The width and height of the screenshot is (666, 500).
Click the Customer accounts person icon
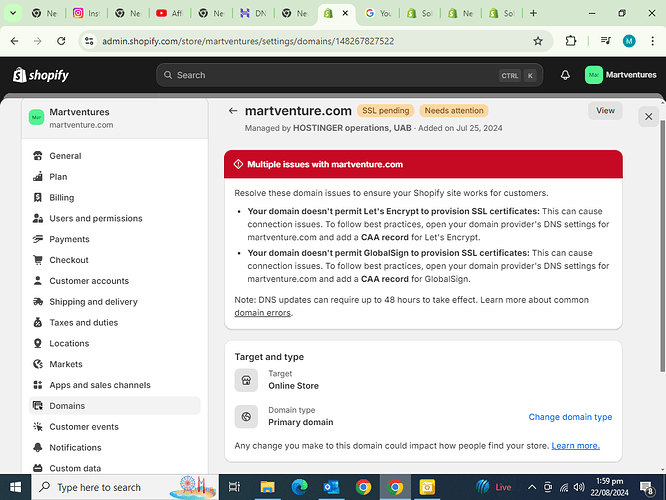[38, 281]
